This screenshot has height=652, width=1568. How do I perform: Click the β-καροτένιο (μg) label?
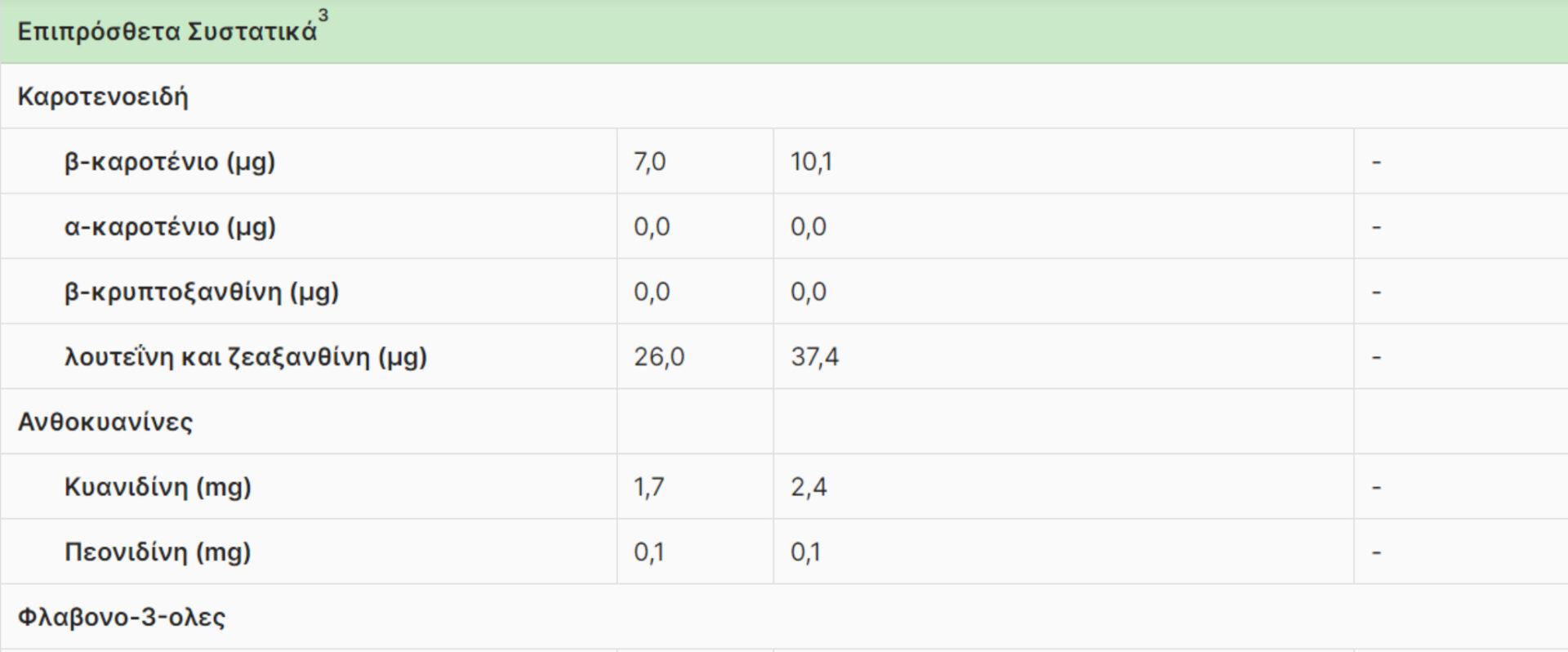(170, 162)
